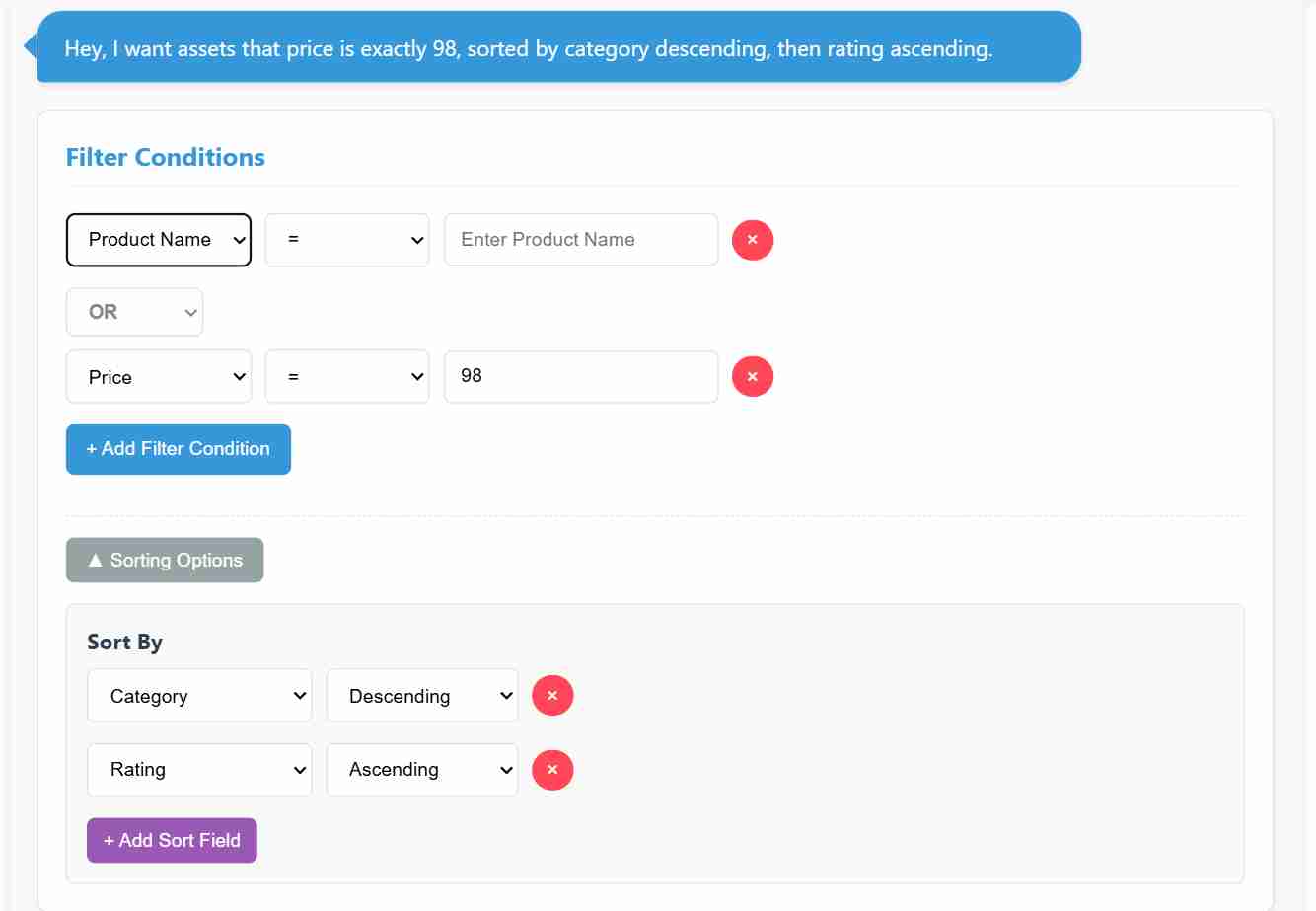
Task: Remove the Price filter condition
Action: click(752, 376)
